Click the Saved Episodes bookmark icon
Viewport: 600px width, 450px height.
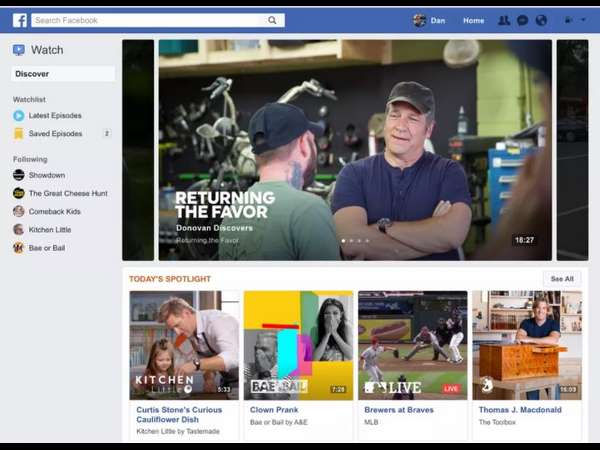(19, 134)
